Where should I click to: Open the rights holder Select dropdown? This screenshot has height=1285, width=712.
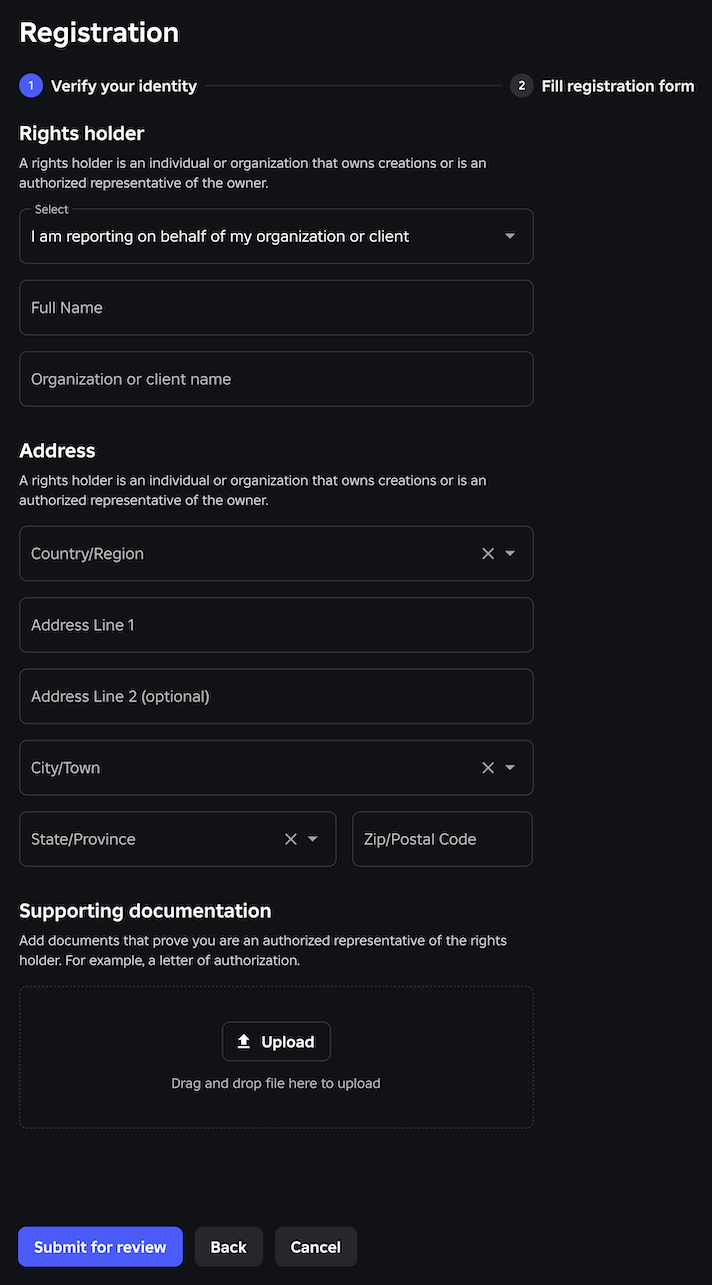click(276, 236)
